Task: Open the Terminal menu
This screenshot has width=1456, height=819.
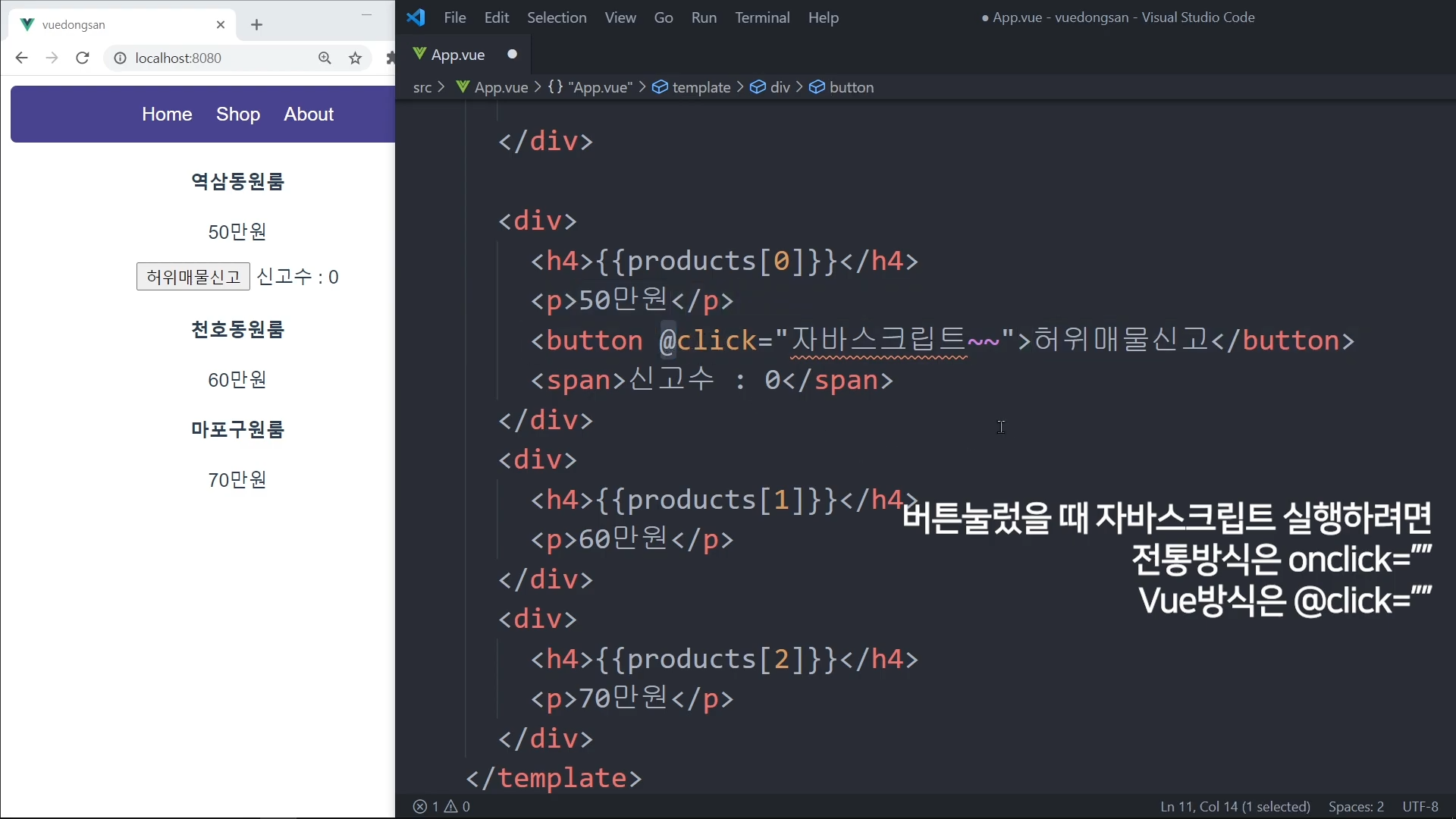Action: pyautogui.click(x=761, y=17)
